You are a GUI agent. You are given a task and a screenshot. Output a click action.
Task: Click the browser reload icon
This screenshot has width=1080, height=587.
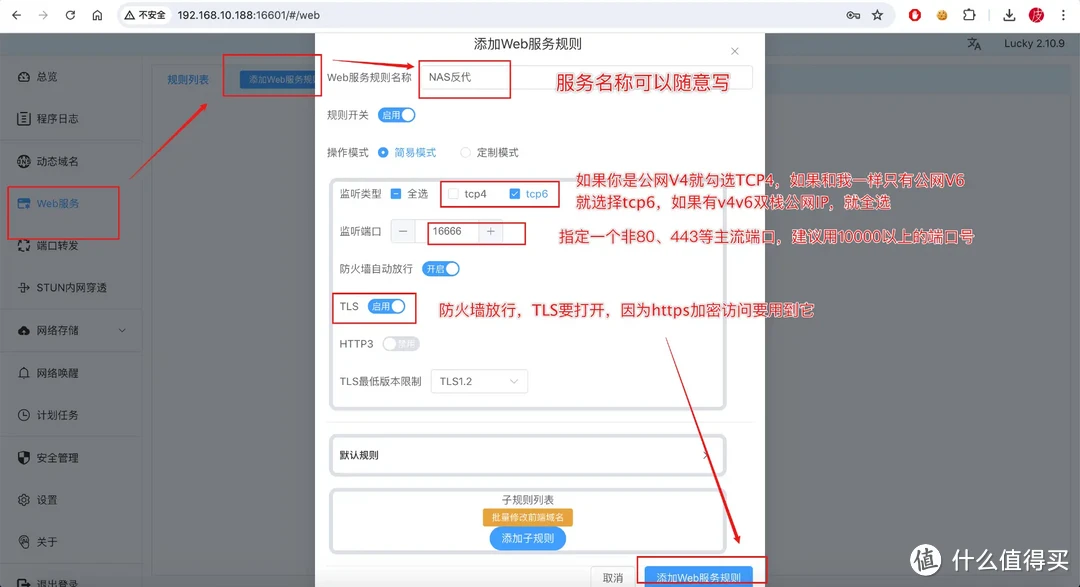pyautogui.click(x=70, y=15)
